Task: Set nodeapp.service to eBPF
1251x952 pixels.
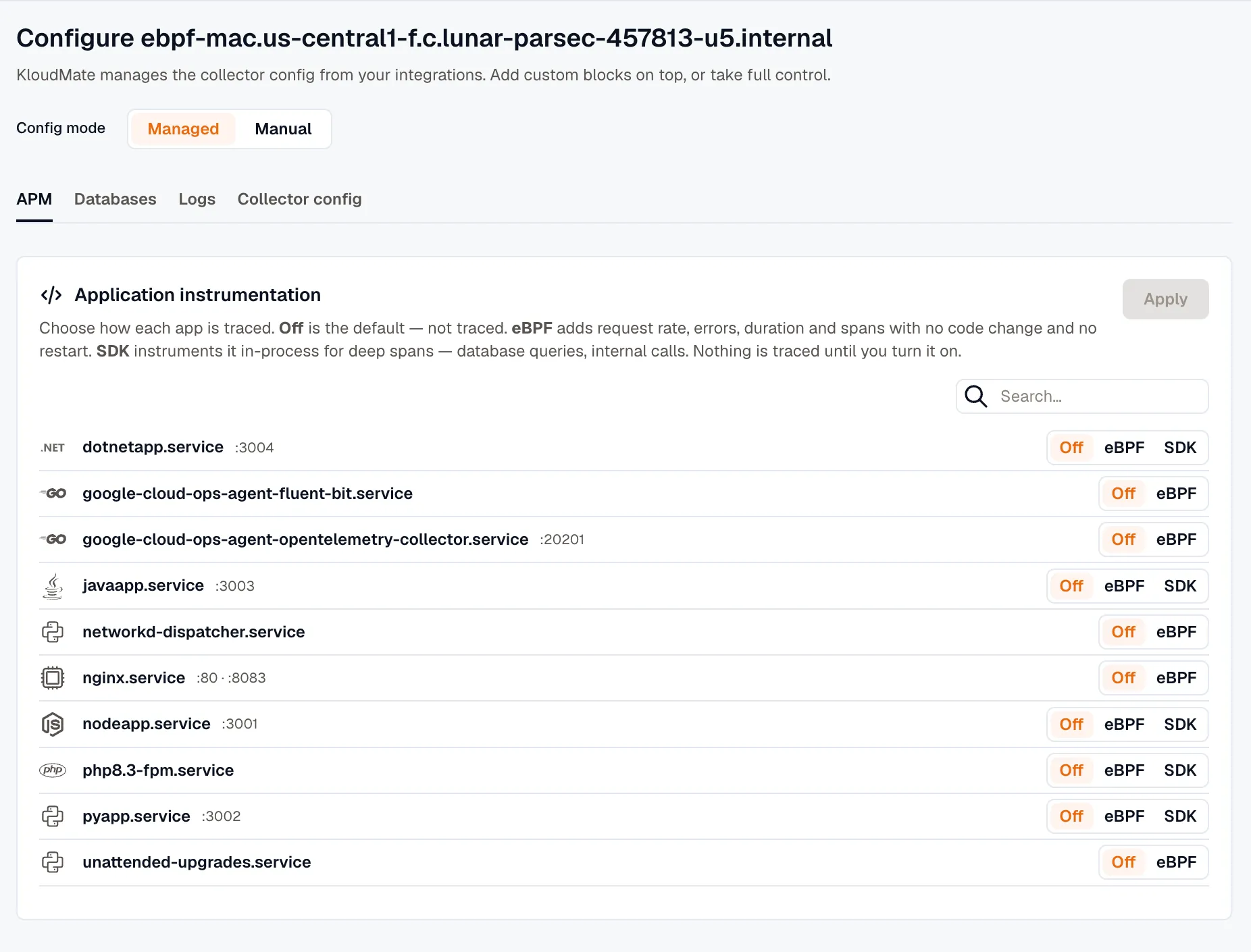Action: 1124,724
